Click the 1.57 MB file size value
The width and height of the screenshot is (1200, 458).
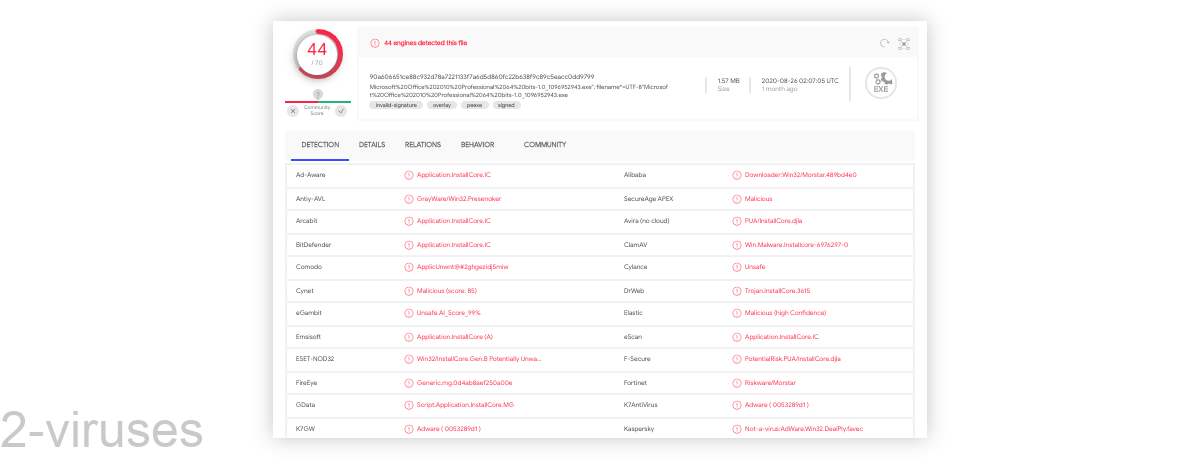click(729, 80)
